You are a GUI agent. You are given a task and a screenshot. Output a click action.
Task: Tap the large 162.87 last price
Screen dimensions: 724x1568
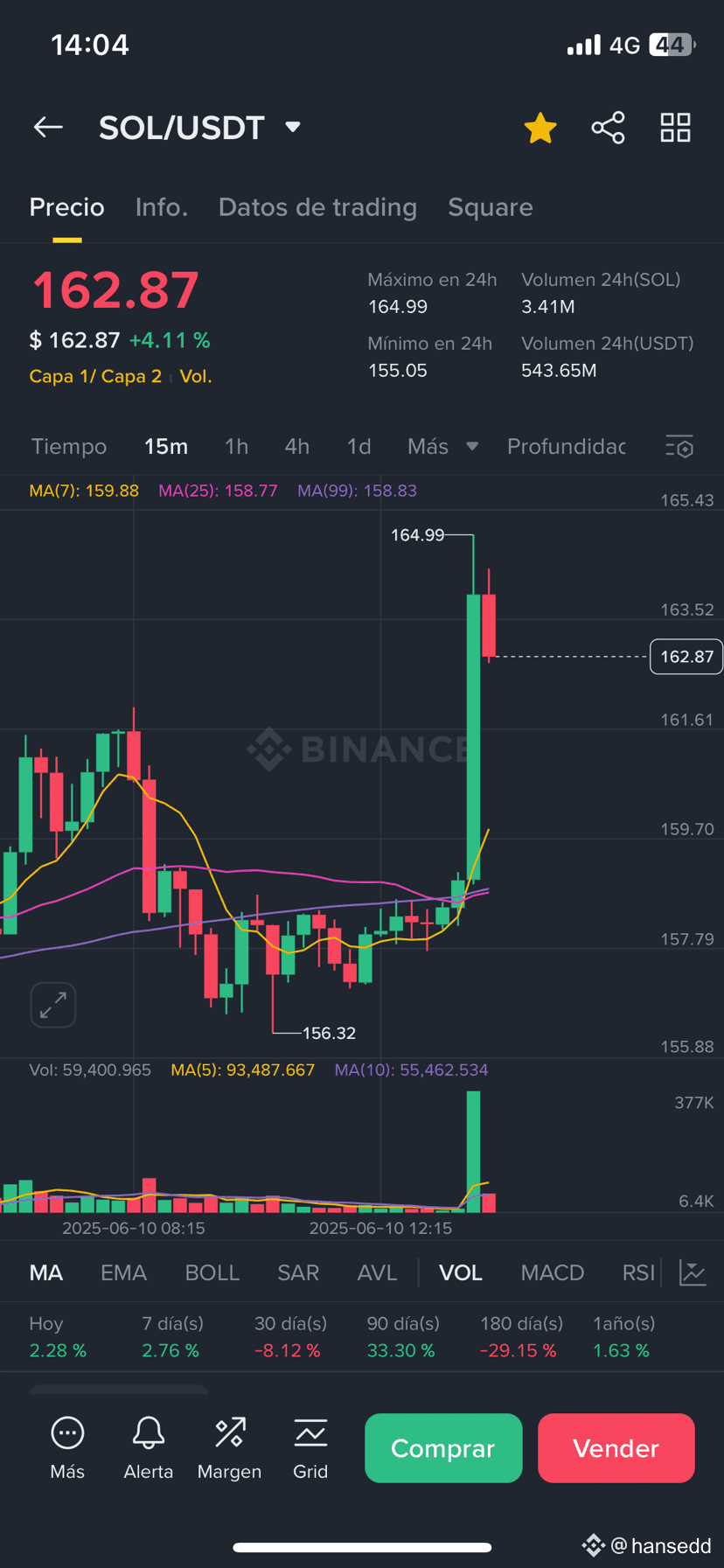115,290
